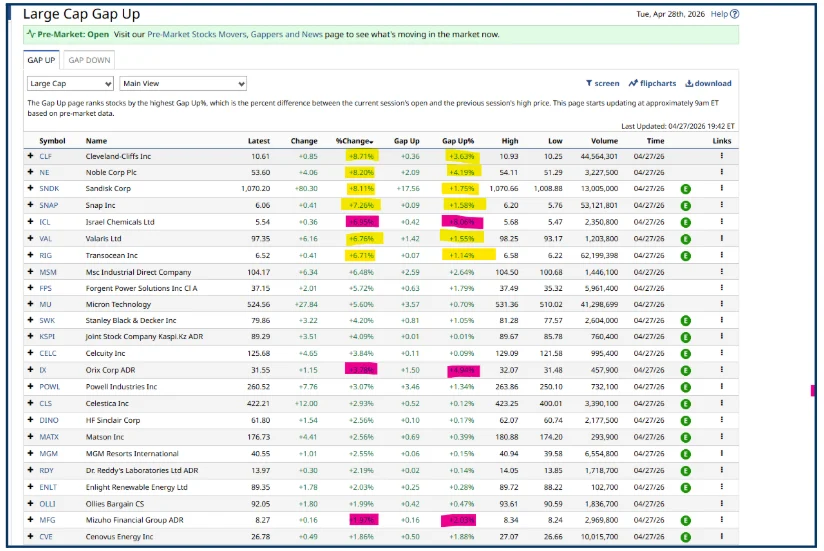Click the green earnings icon for VAL
824x551 pixels.
tap(685, 240)
